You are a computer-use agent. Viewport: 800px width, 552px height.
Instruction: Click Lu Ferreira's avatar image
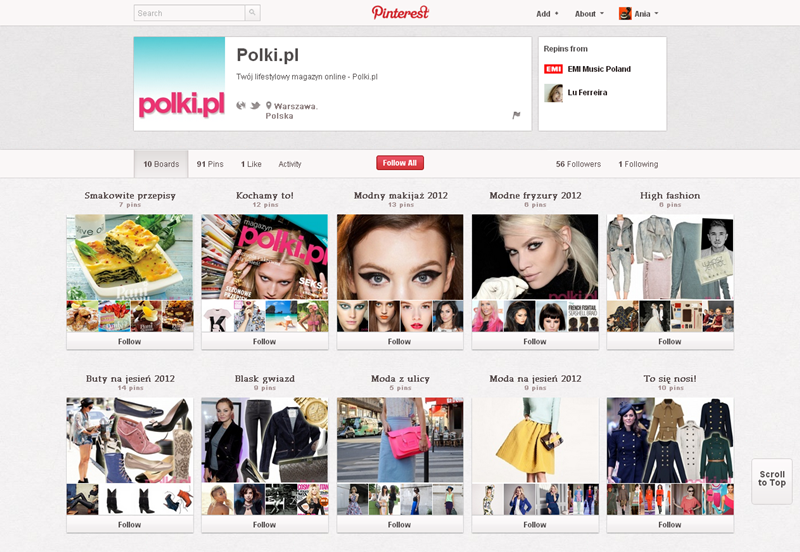tap(553, 93)
